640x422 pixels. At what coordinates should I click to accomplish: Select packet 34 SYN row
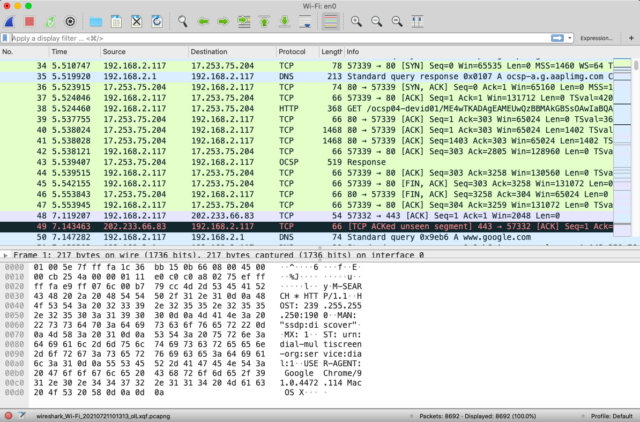coord(307,66)
